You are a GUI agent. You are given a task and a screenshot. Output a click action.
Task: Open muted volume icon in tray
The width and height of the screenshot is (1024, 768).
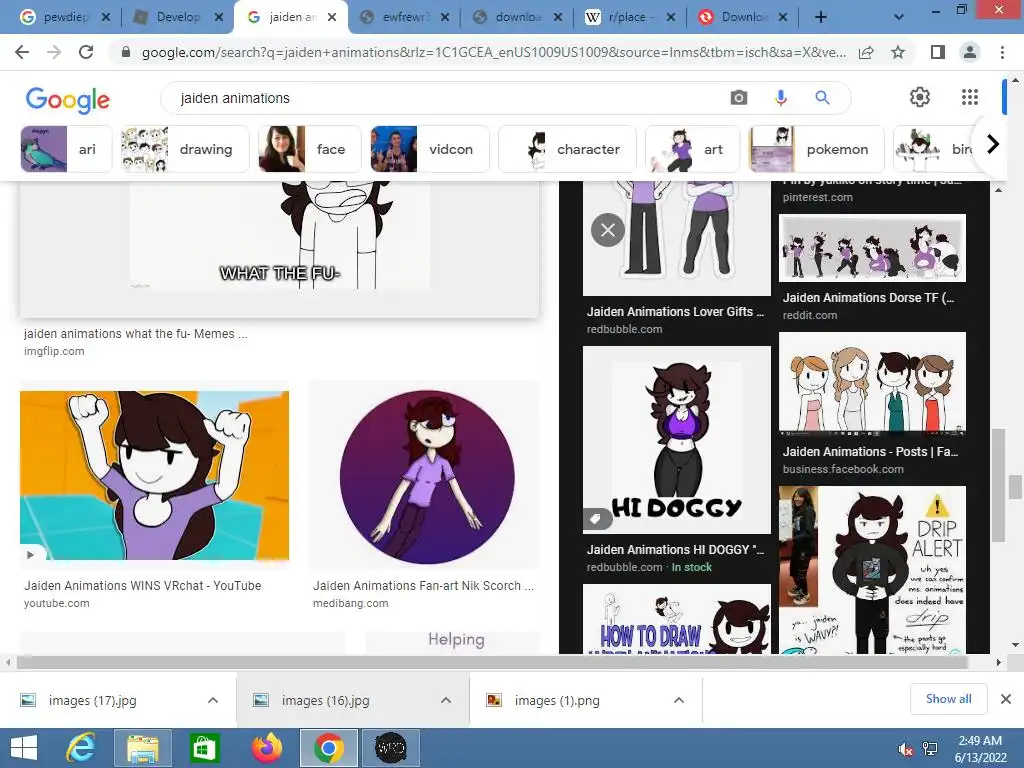[906, 750]
